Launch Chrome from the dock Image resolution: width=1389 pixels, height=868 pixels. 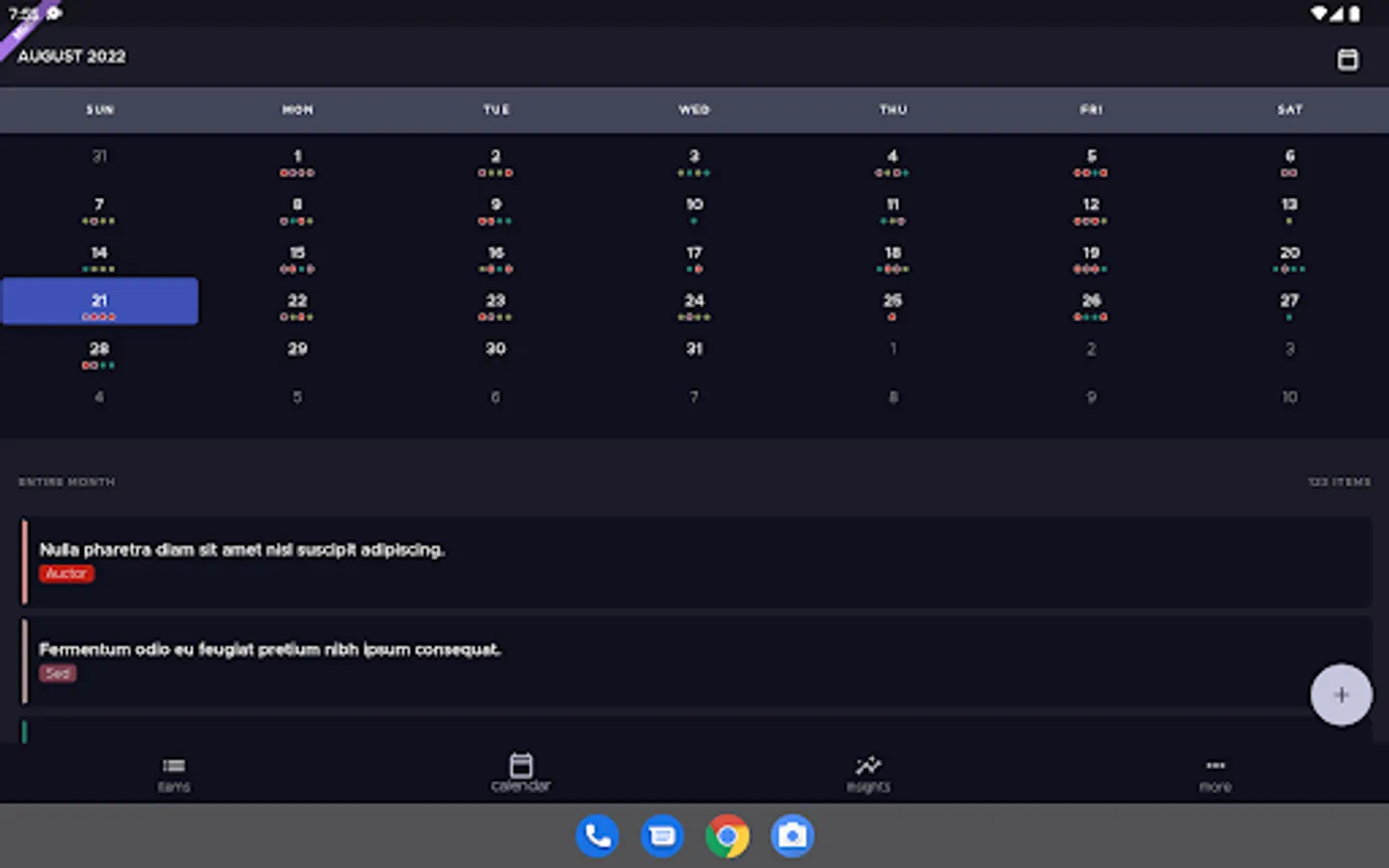tap(727, 835)
